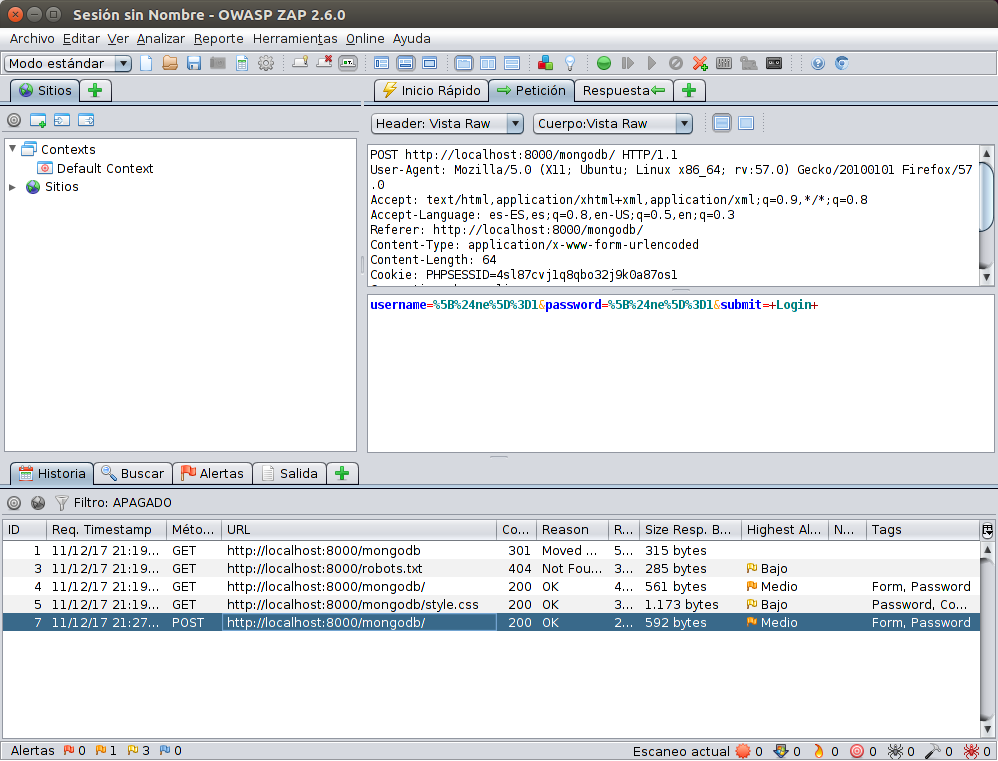Collapse the Contexts tree node

pos(13,149)
